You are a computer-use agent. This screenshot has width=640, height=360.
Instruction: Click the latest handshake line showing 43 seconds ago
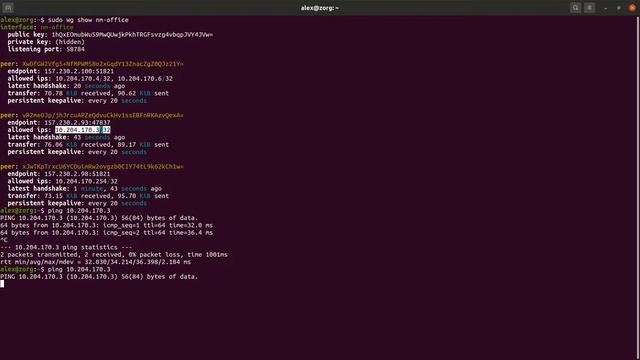[66, 137]
